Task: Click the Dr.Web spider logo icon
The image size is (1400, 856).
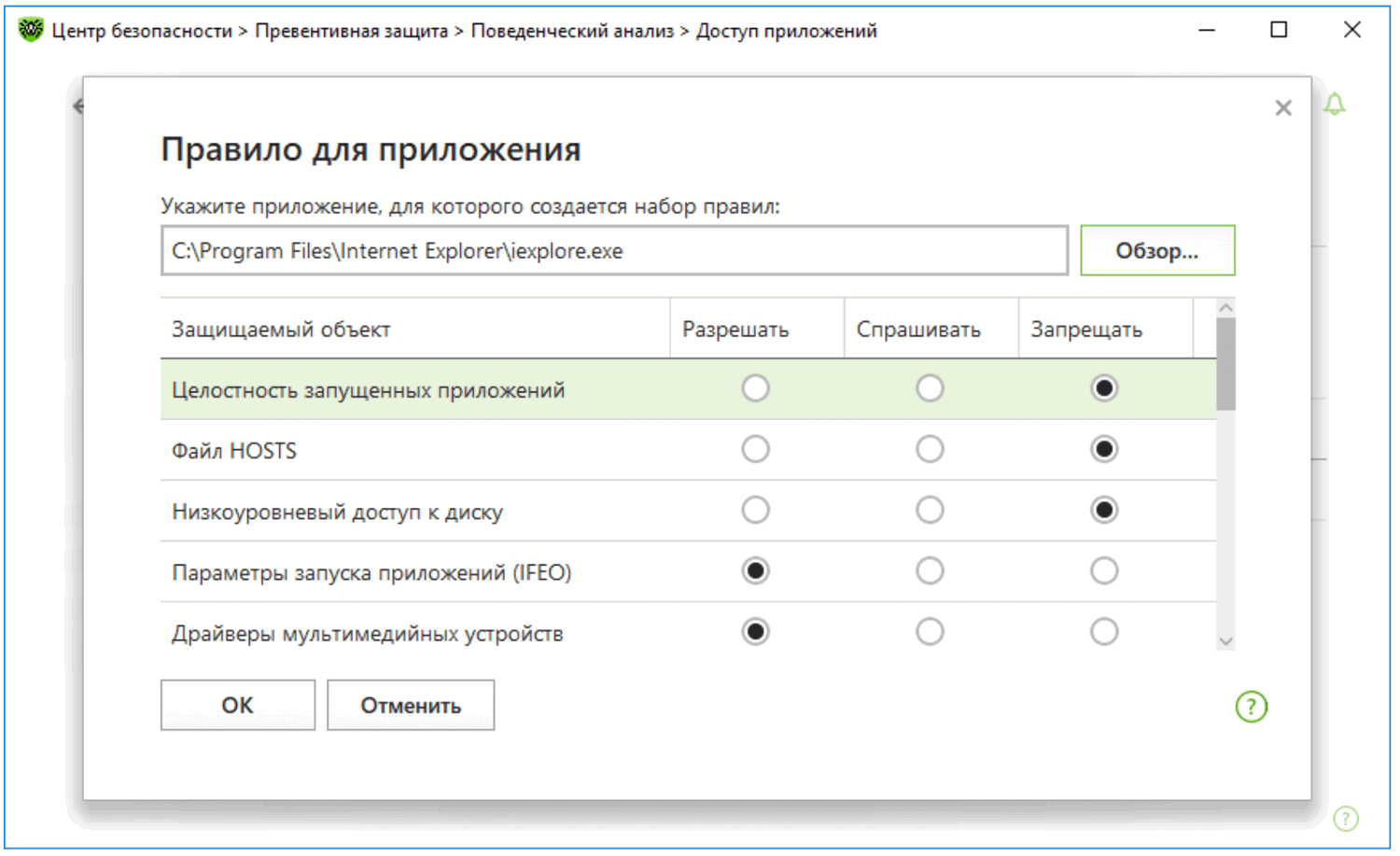Action: tap(31, 30)
